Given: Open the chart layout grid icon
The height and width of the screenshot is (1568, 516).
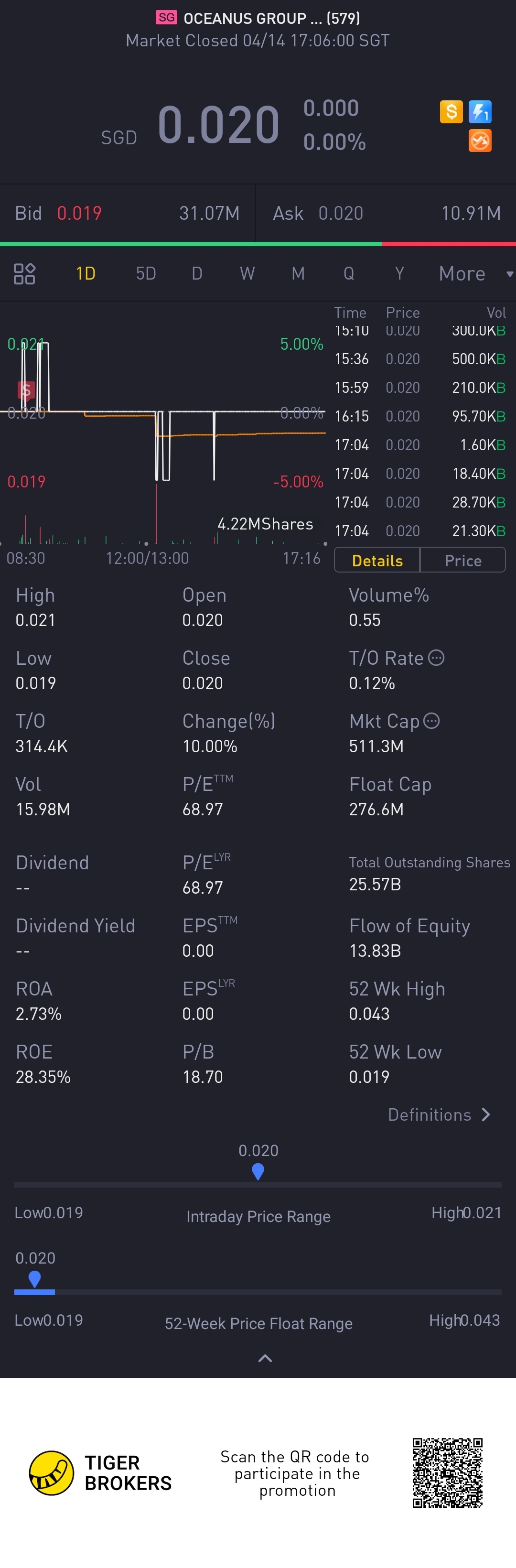Looking at the screenshot, I should [24, 274].
